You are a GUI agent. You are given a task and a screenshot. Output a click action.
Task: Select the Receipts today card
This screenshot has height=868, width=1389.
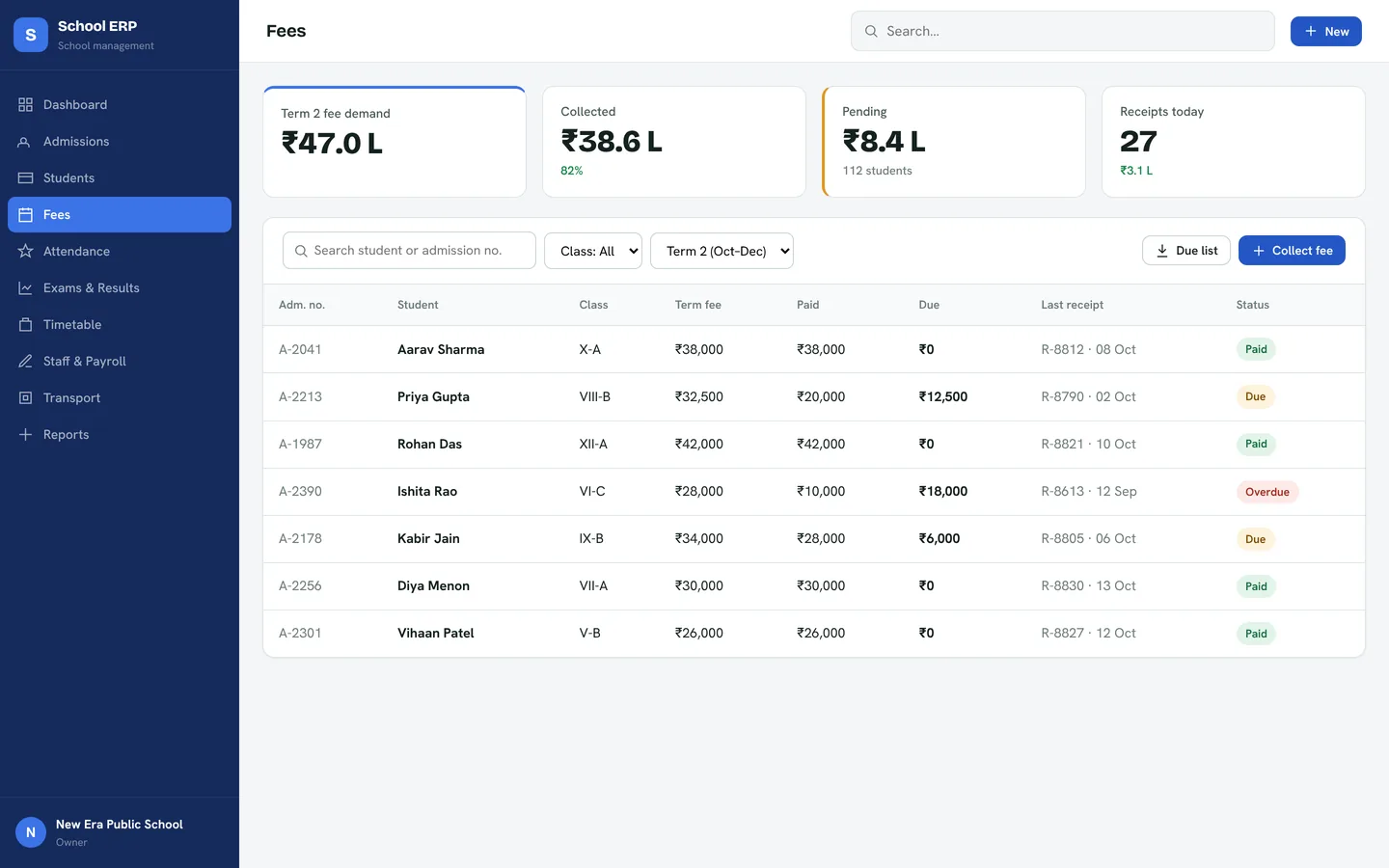click(x=1234, y=142)
